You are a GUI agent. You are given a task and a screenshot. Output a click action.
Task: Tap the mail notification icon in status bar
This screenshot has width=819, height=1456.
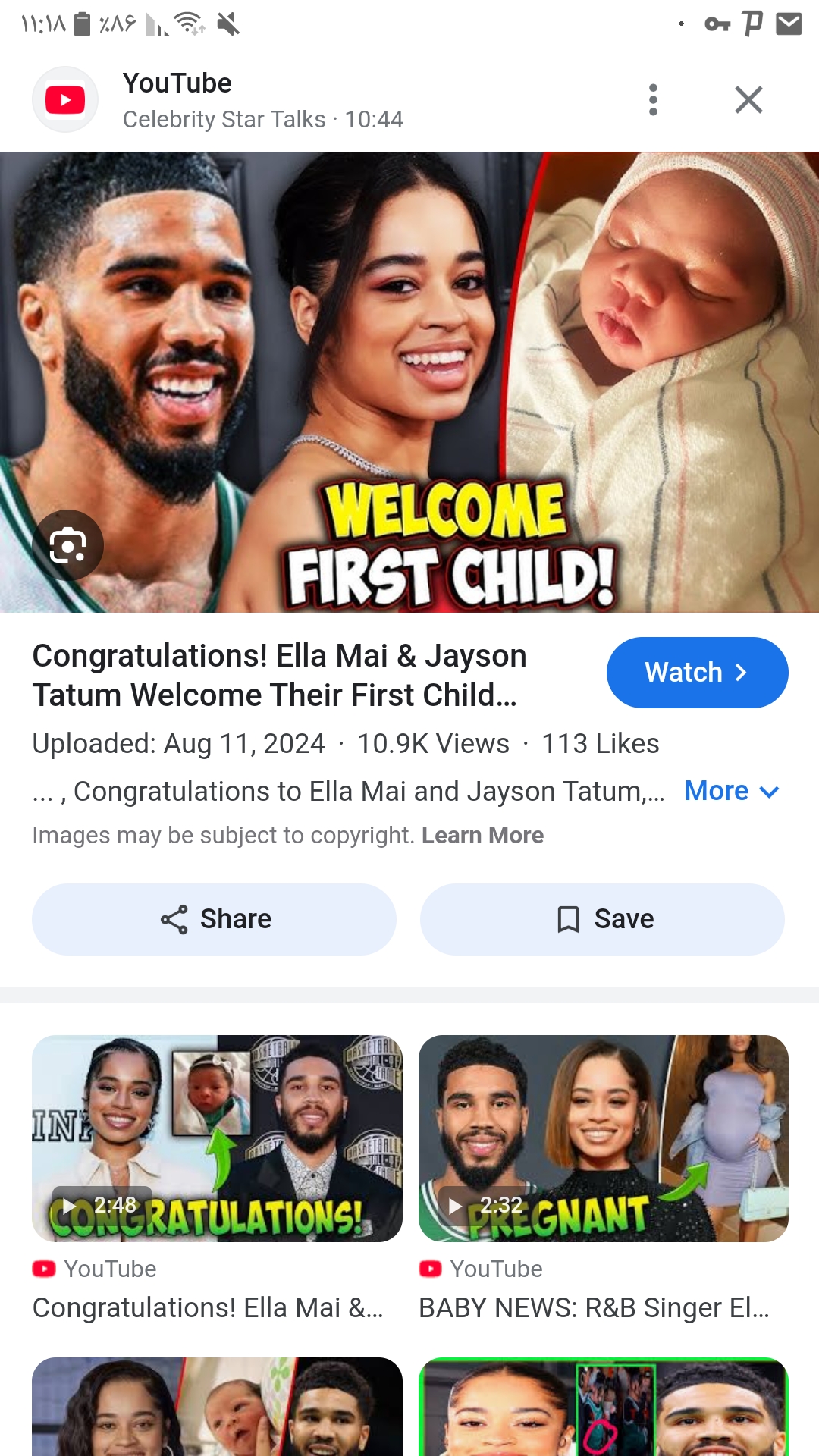pyautogui.click(x=789, y=24)
